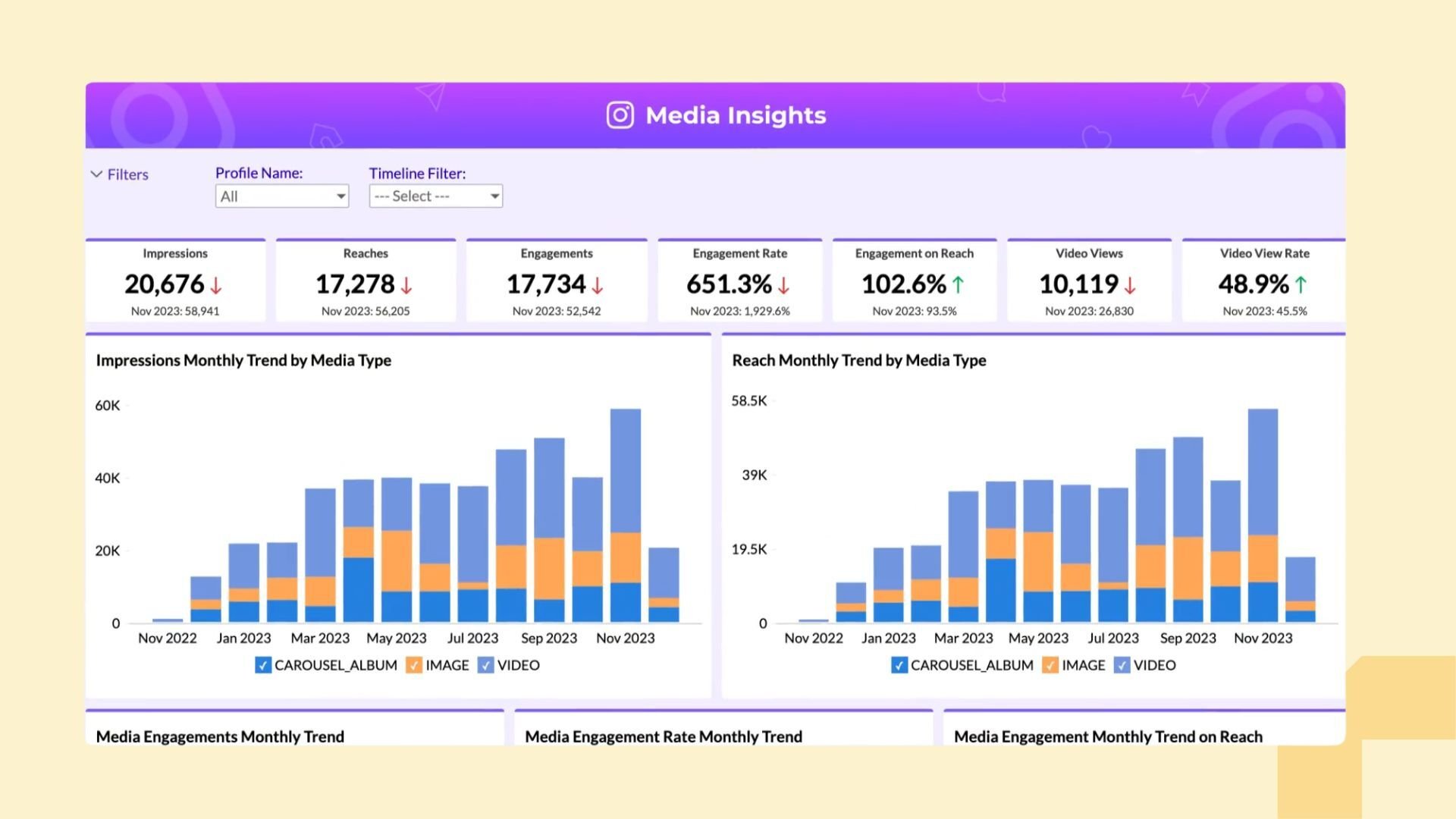Image resolution: width=1456 pixels, height=819 pixels.
Task: Click the green up arrow on Video View Rate
Action: [x=1301, y=285]
